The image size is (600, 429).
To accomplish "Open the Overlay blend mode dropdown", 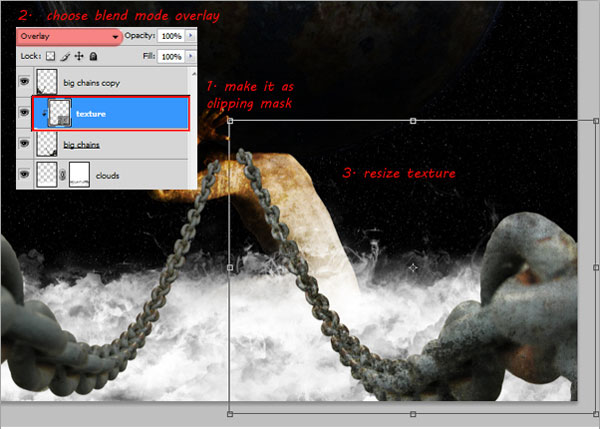I will click(69, 37).
